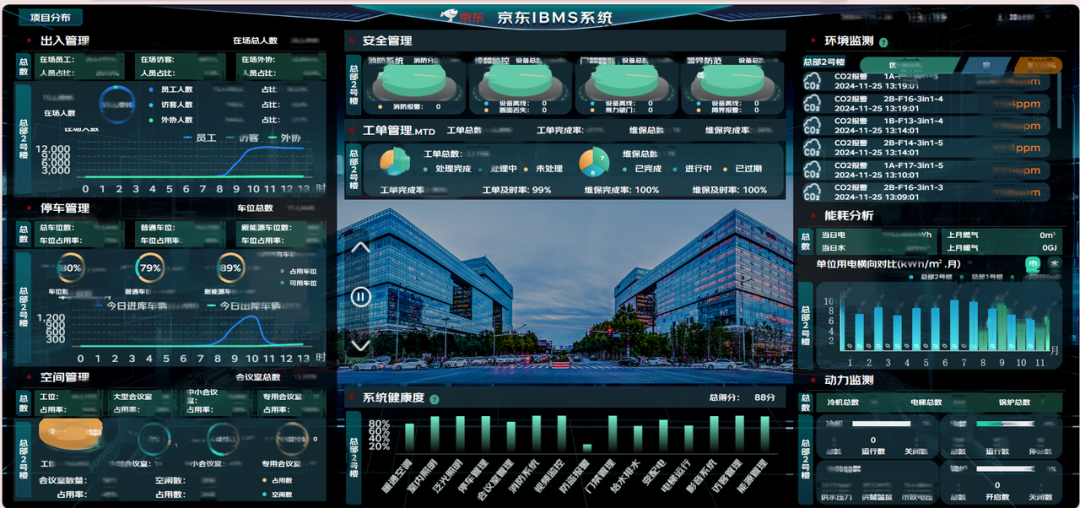The height and width of the screenshot is (508, 1080).
Task: Click the 总部2号楼 tab beside 安全管理
Action: (353, 84)
